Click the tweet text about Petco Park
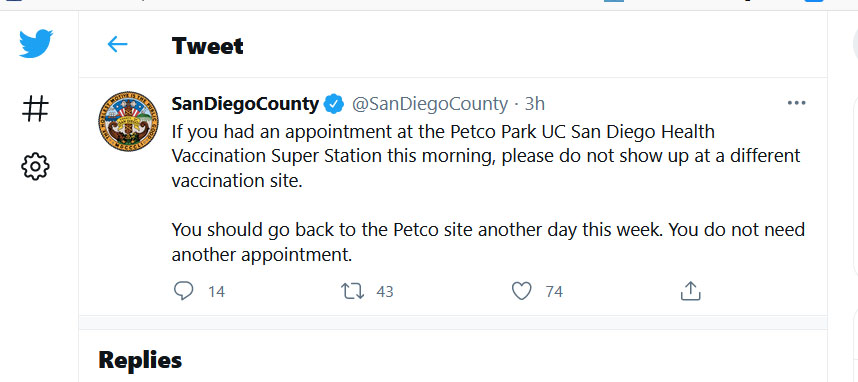858x382 pixels. (488, 193)
